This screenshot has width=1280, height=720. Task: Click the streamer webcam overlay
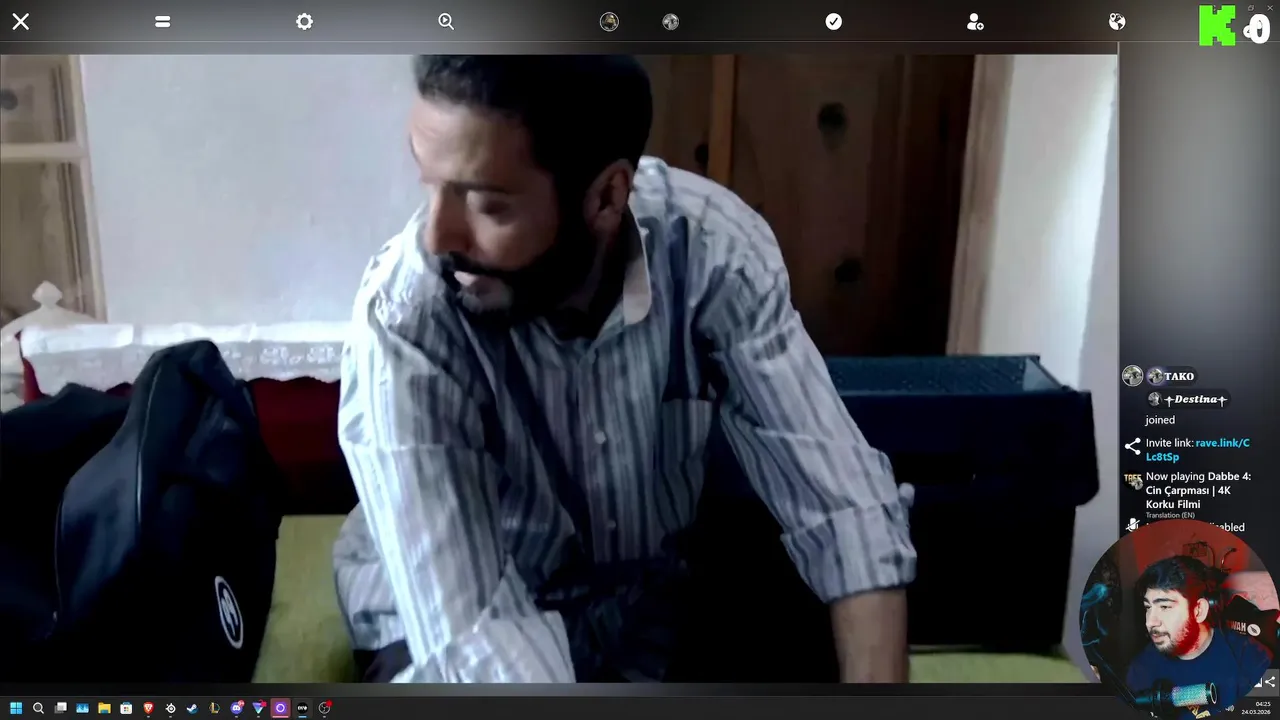click(1180, 620)
